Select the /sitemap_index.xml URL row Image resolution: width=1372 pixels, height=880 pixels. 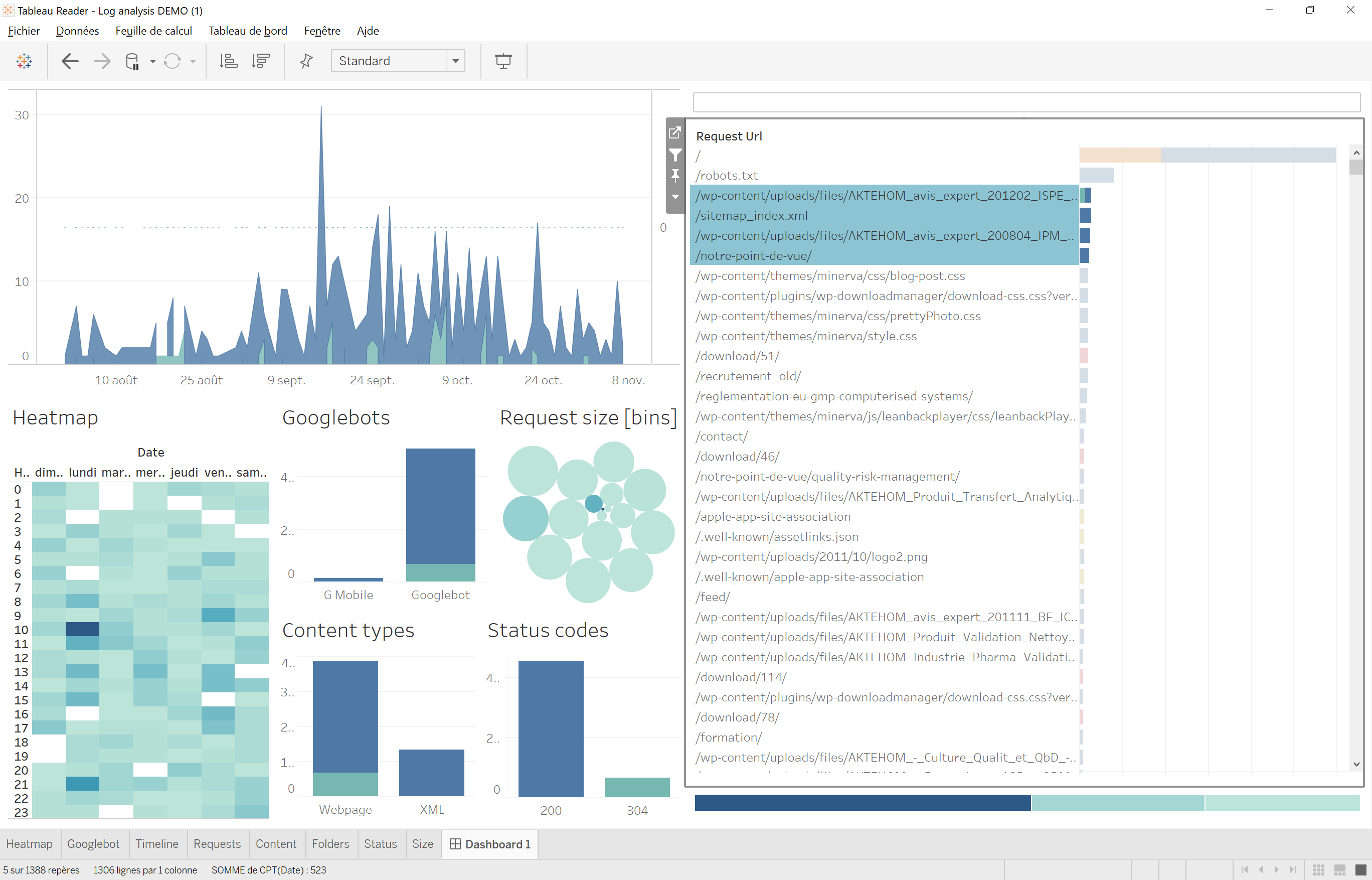[751, 215]
